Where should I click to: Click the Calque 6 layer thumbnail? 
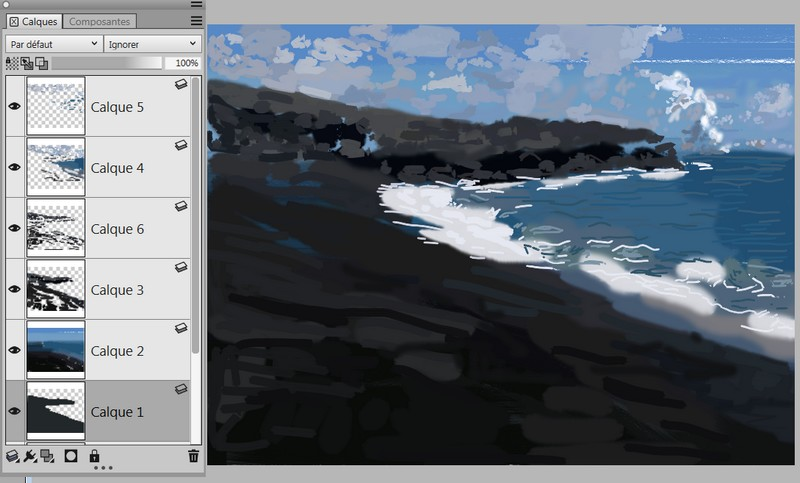(x=56, y=228)
